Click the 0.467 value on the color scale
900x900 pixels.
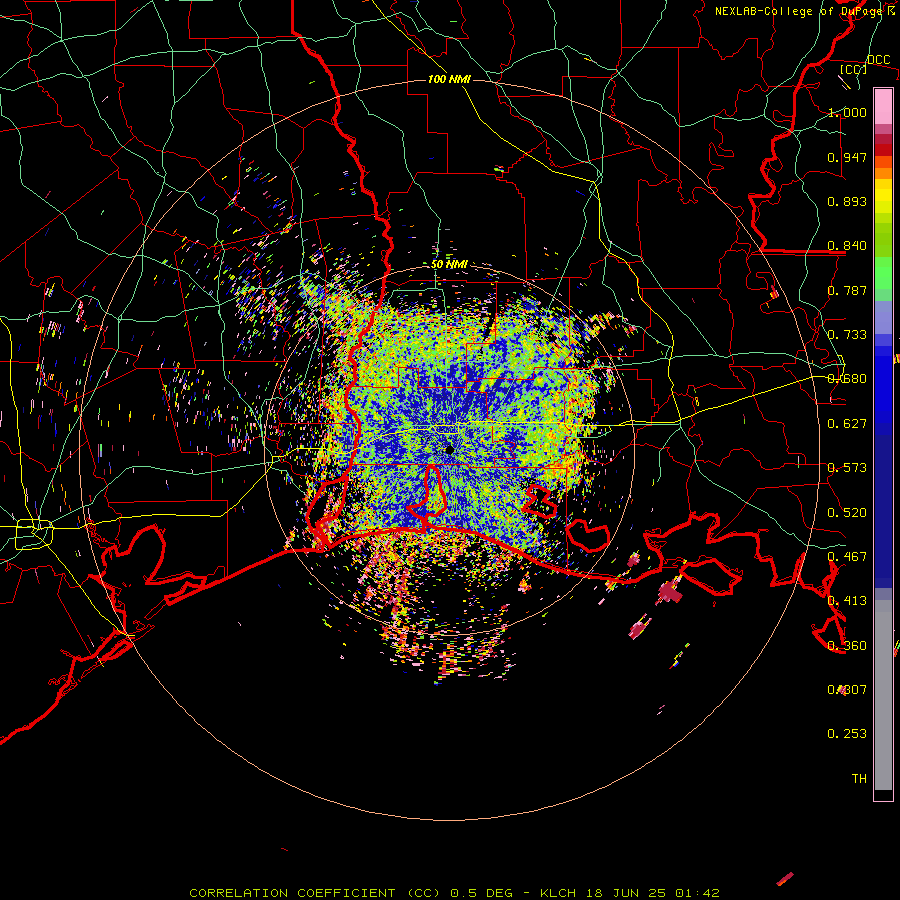[847, 557]
